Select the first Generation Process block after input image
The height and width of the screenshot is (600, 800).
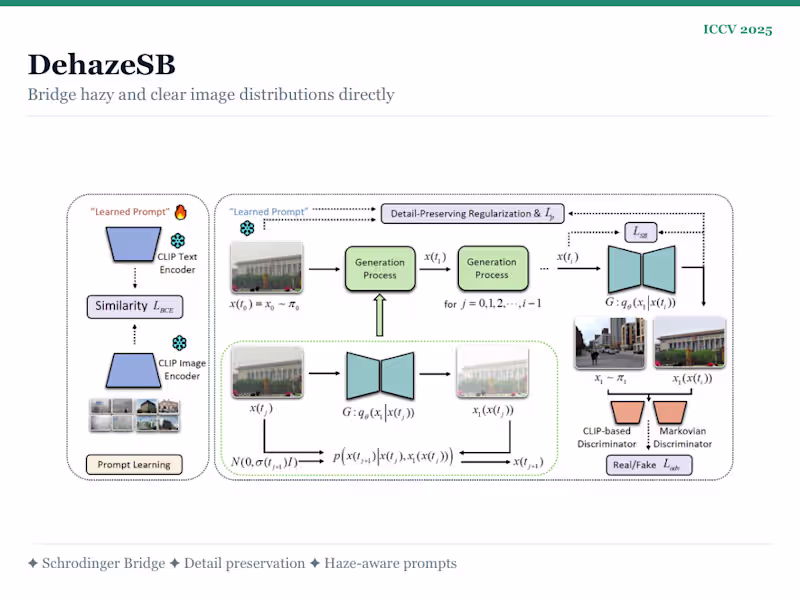(380, 269)
